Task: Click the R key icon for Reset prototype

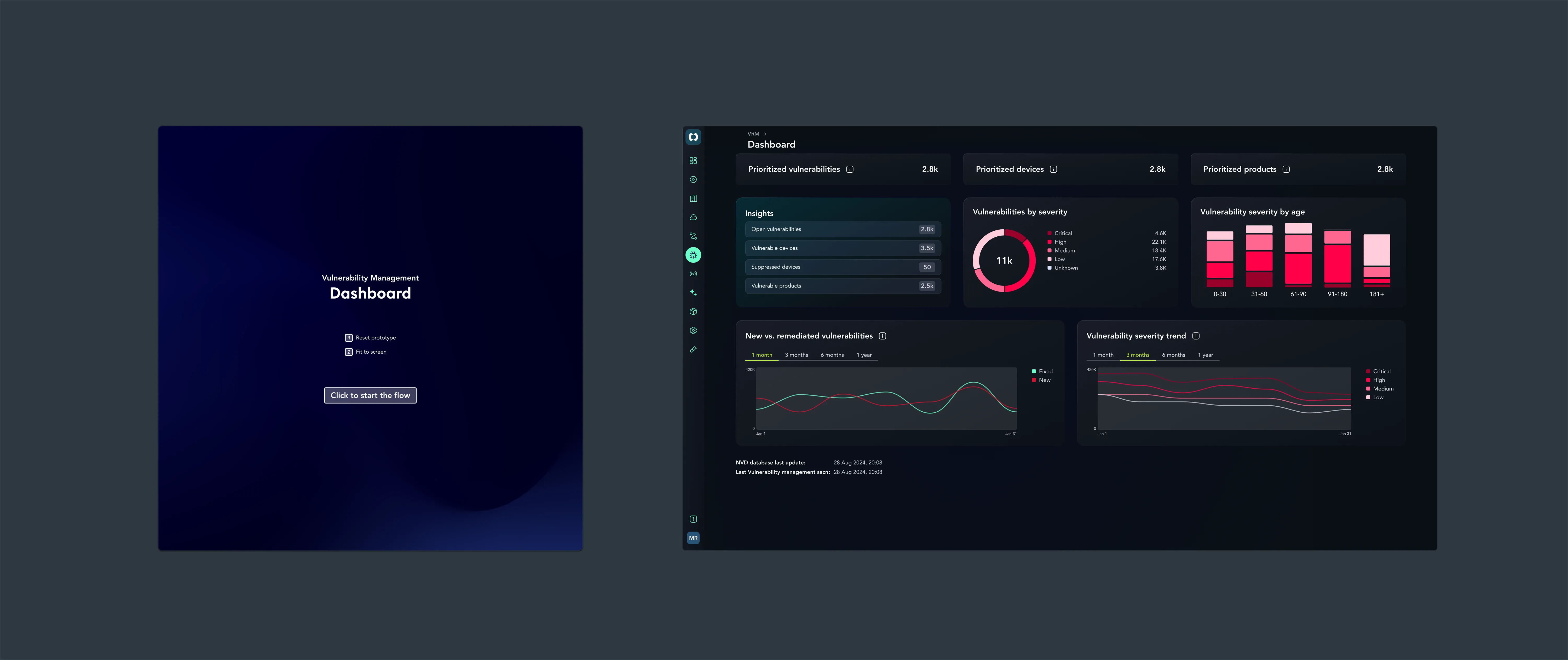Action: coord(349,338)
